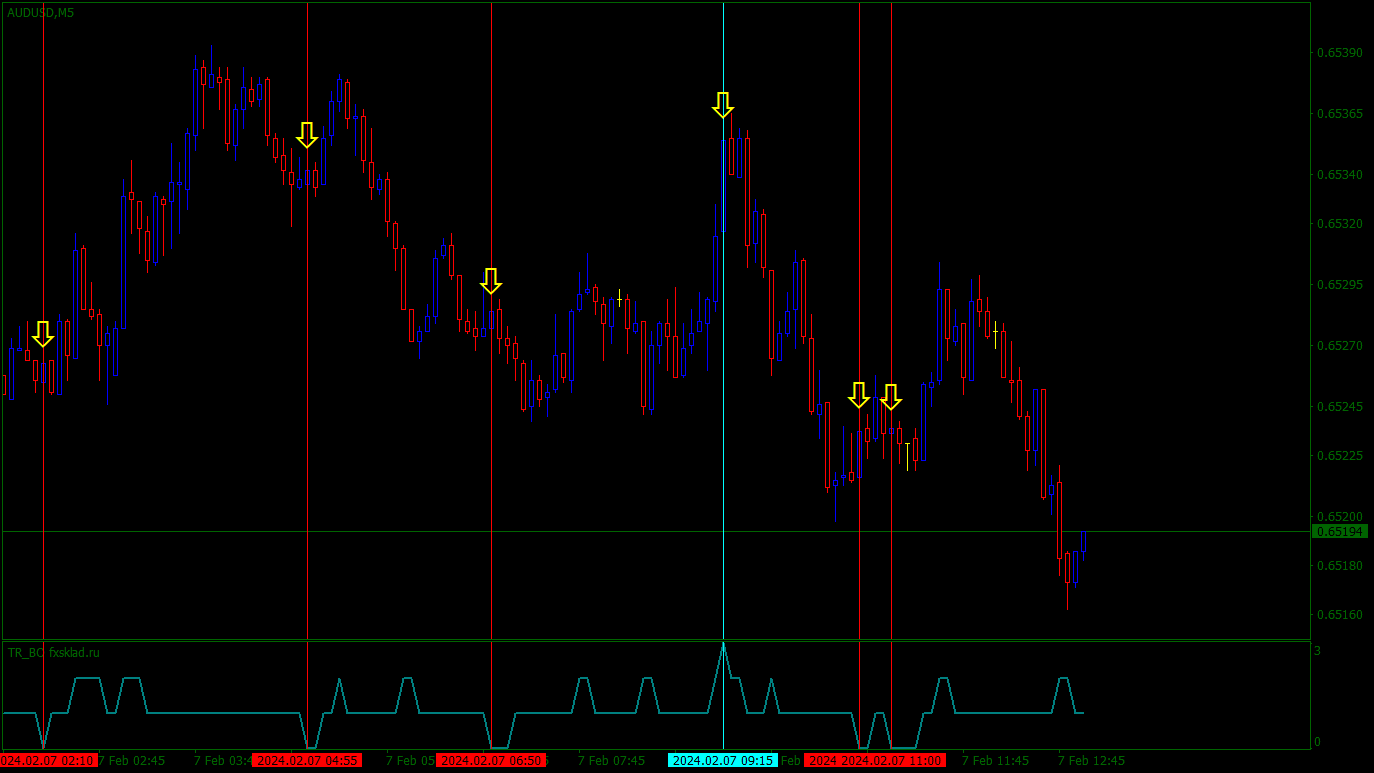
Task: Click the indicator scale value 0
Action: tap(1317, 742)
